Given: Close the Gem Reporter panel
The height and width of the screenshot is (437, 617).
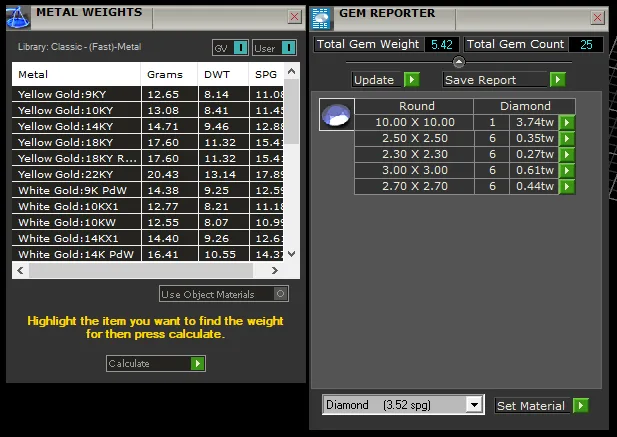Looking at the screenshot, I should 597,17.
